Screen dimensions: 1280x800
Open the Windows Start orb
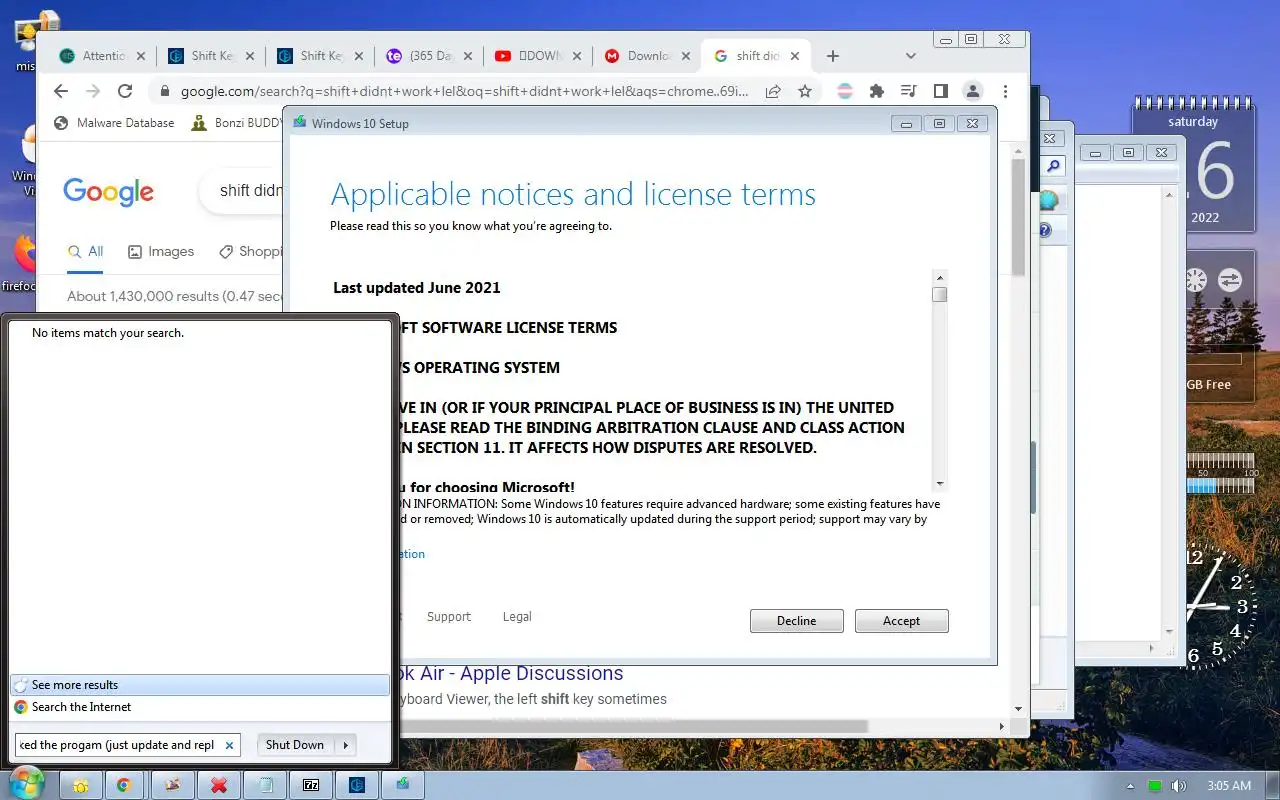[x=26, y=782]
